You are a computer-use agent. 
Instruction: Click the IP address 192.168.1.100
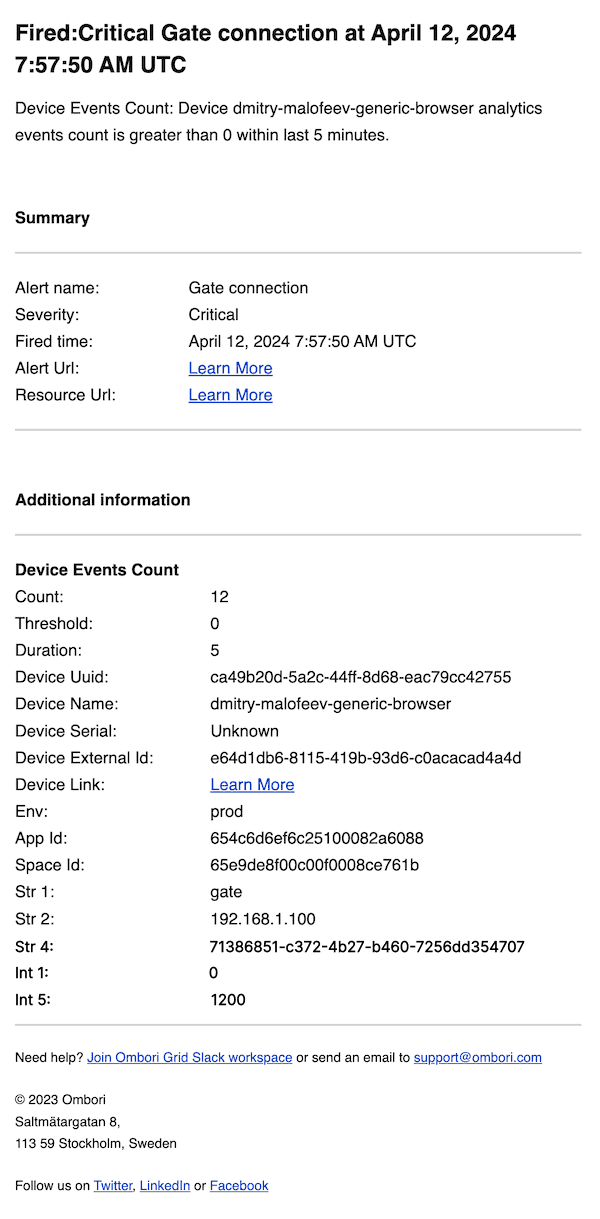pyautogui.click(x=262, y=919)
